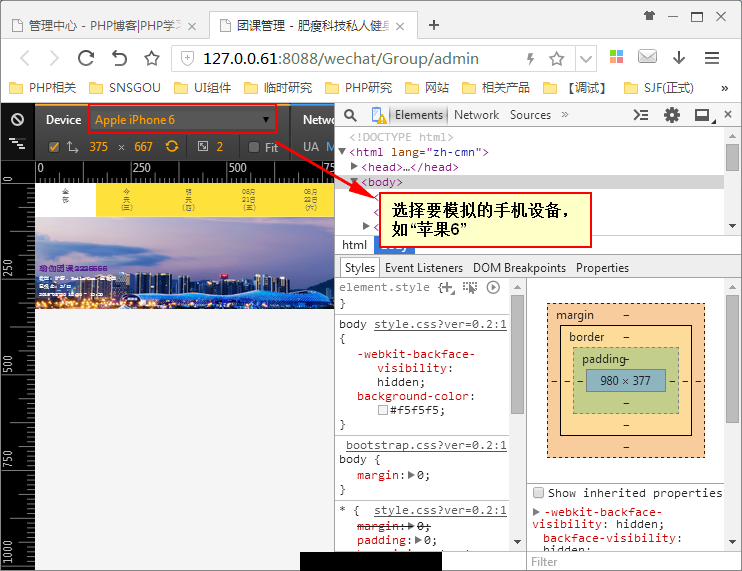Viewport: 742px width, 571px height.
Task: Open the Apple iPhone 6 device dropdown
Action: coord(182,120)
